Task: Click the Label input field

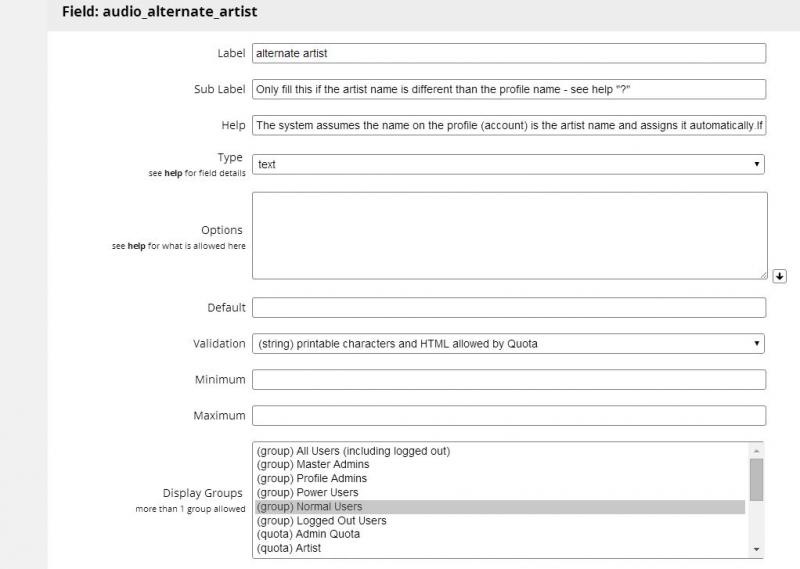Action: [x=508, y=53]
